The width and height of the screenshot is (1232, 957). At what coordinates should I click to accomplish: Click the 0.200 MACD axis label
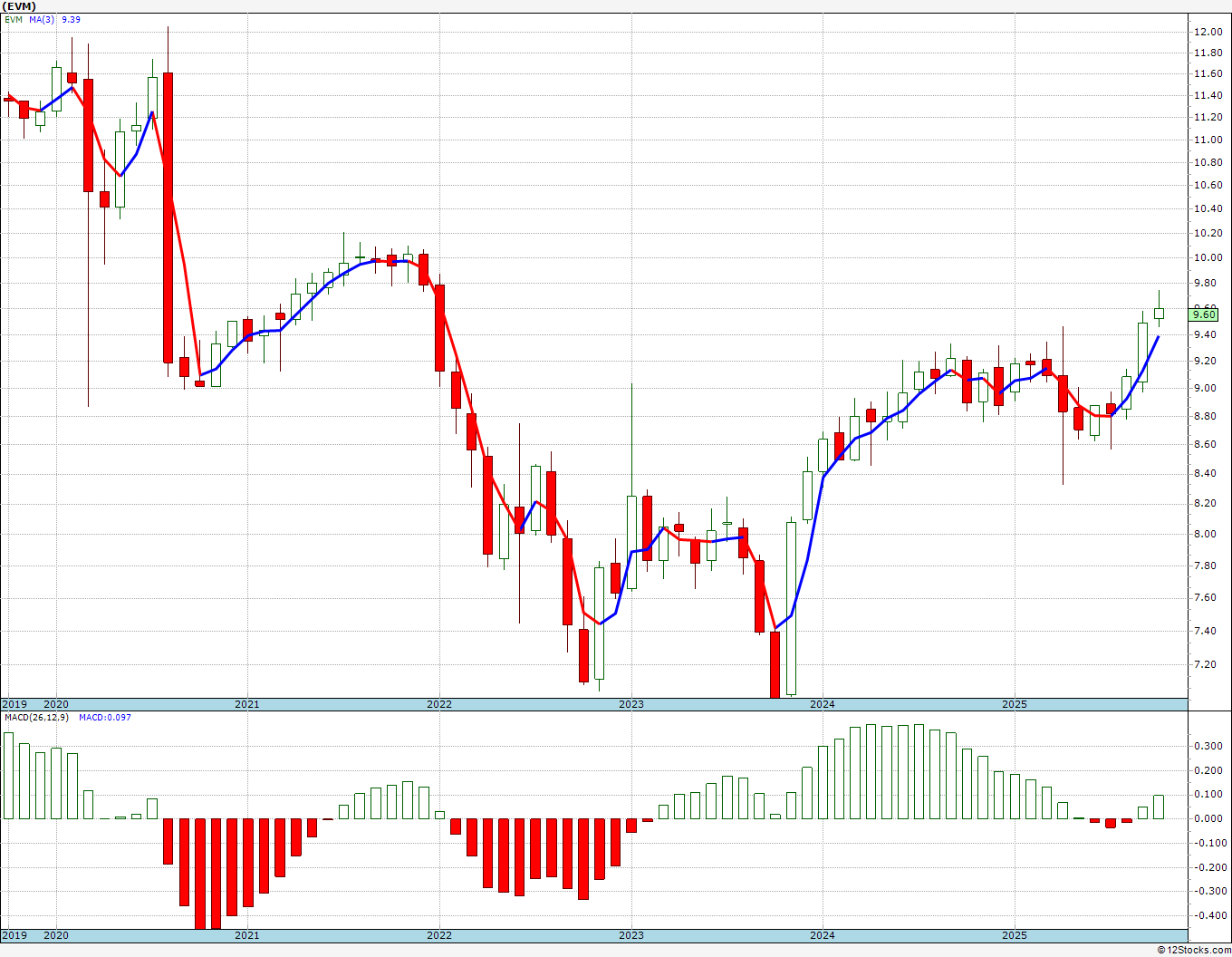tap(1208, 770)
